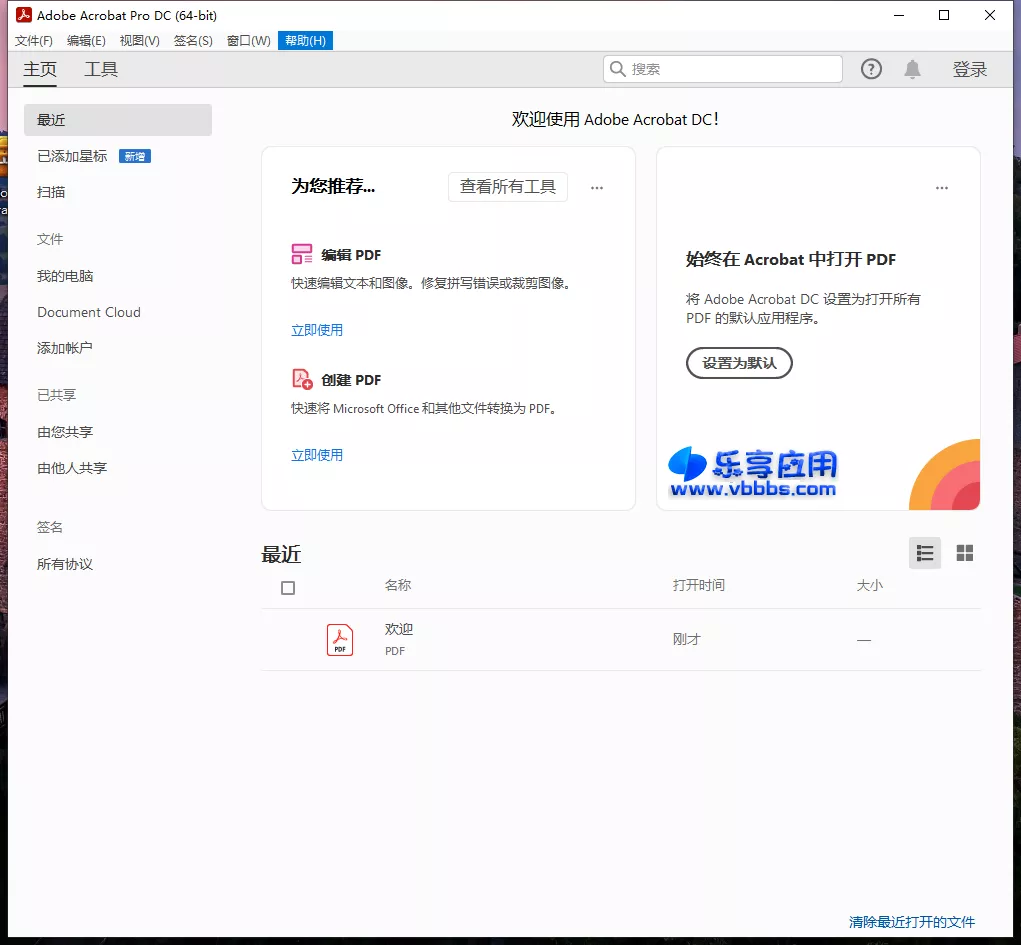Click the 新增 badge next to 已添加星标
The image size is (1021, 945).
point(135,156)
